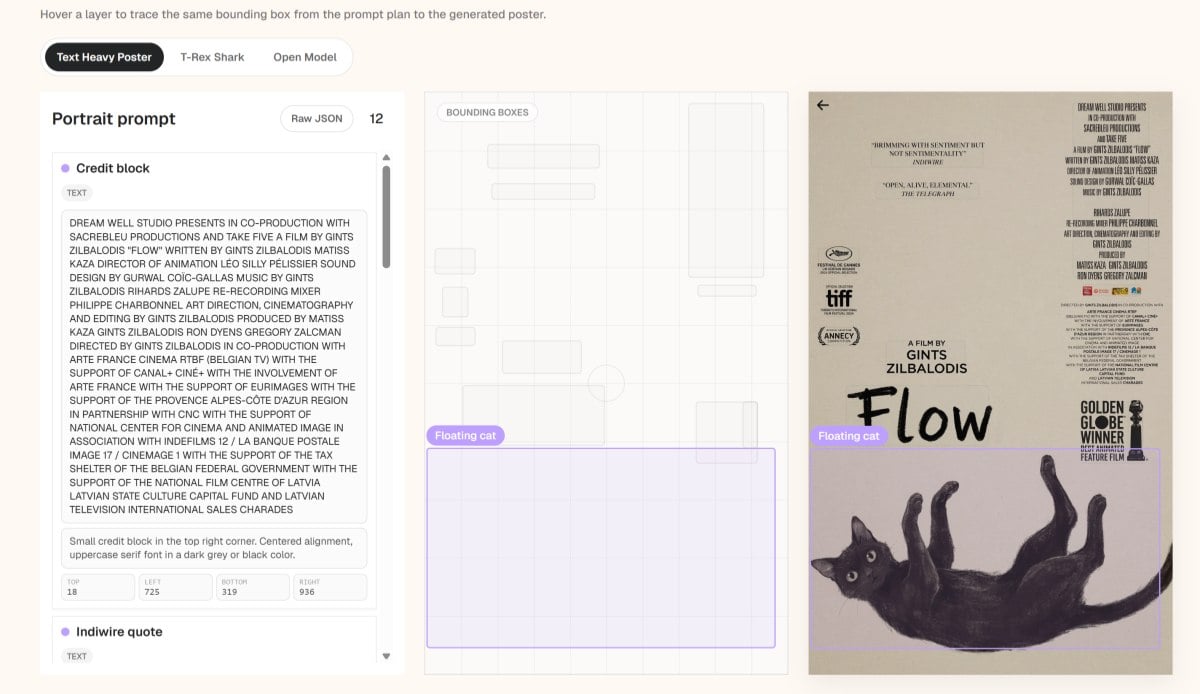Click the prompt panel scrollbar thumb
The width and height of the screenshot is (1200, 694).
click(386, 216)
